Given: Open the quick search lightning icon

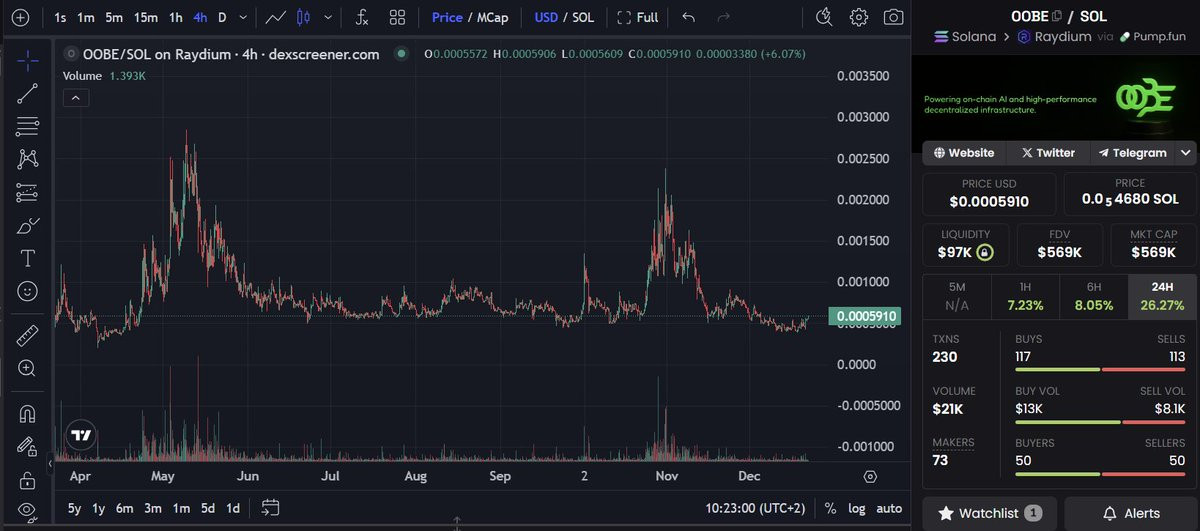Looking at the screenshot, I should (x=824, y=17).
